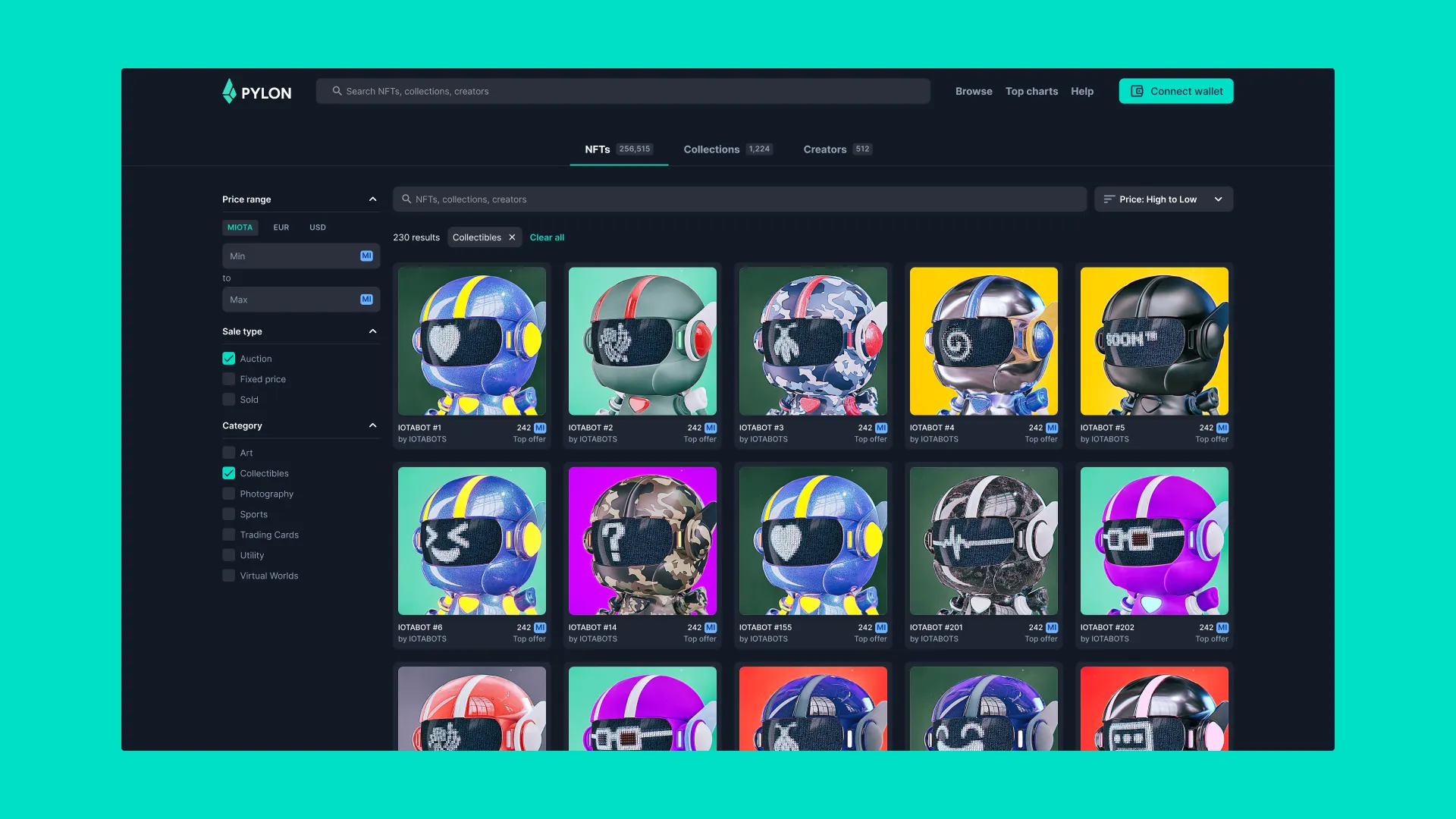The height and width of the screenshot is (819, 1456).
Task: Open the Creators tab
Action: (x=825, y=149)
